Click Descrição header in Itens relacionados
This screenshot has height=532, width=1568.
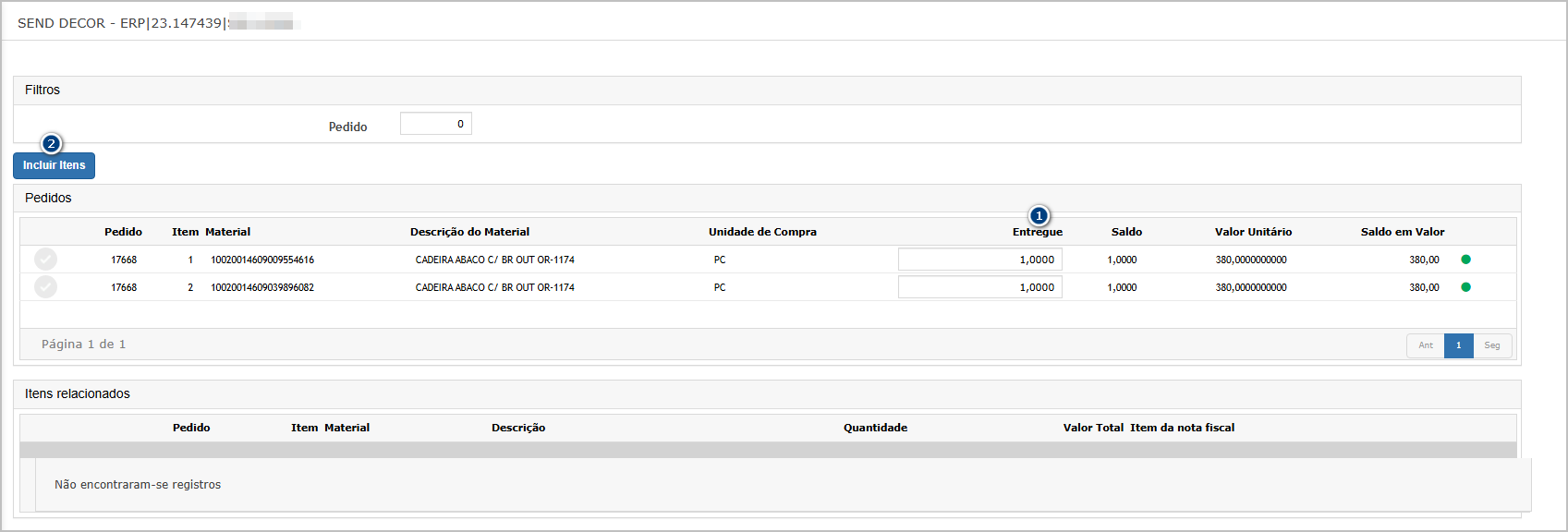coord(518,428)
